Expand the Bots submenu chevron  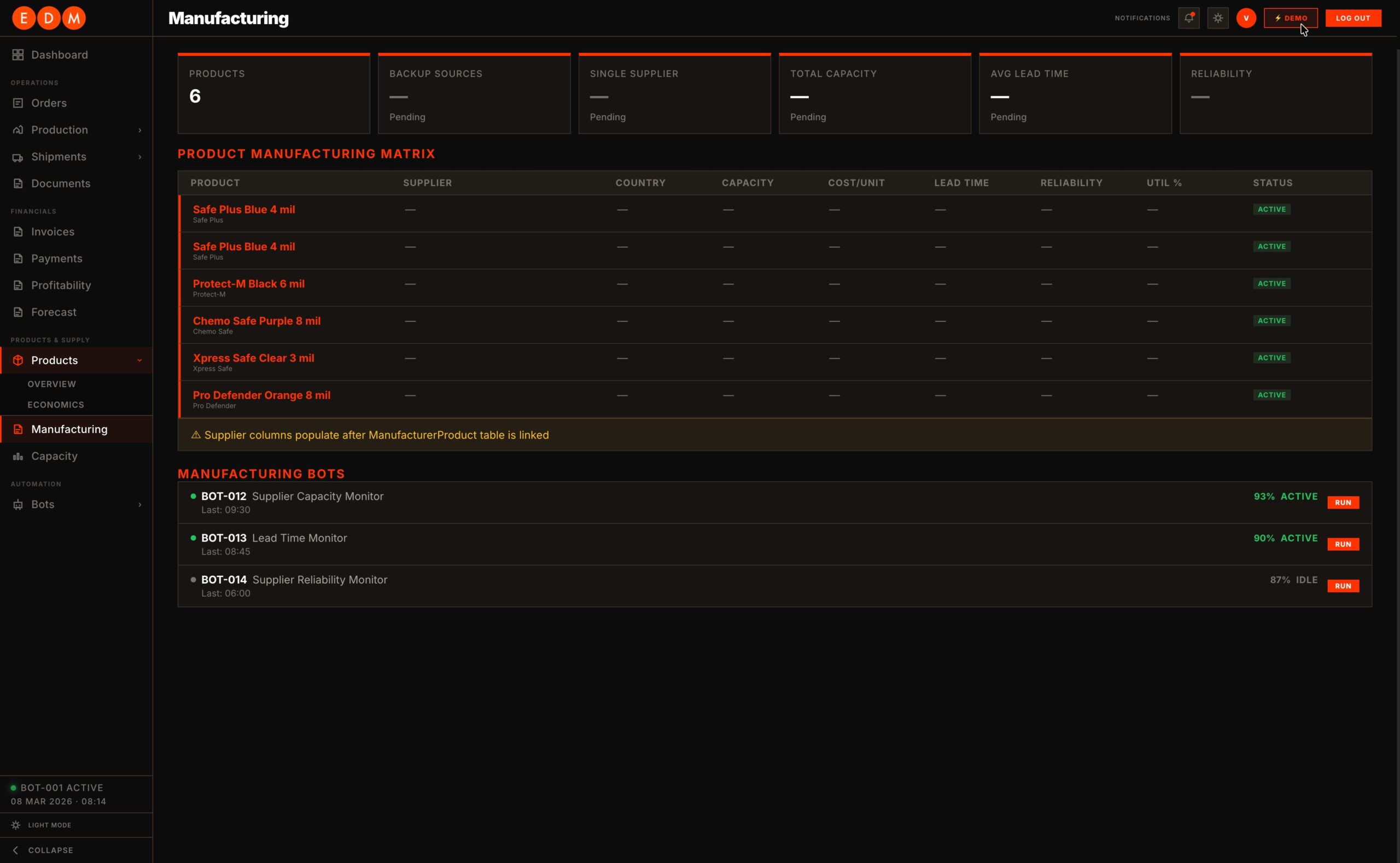[140, 505]
